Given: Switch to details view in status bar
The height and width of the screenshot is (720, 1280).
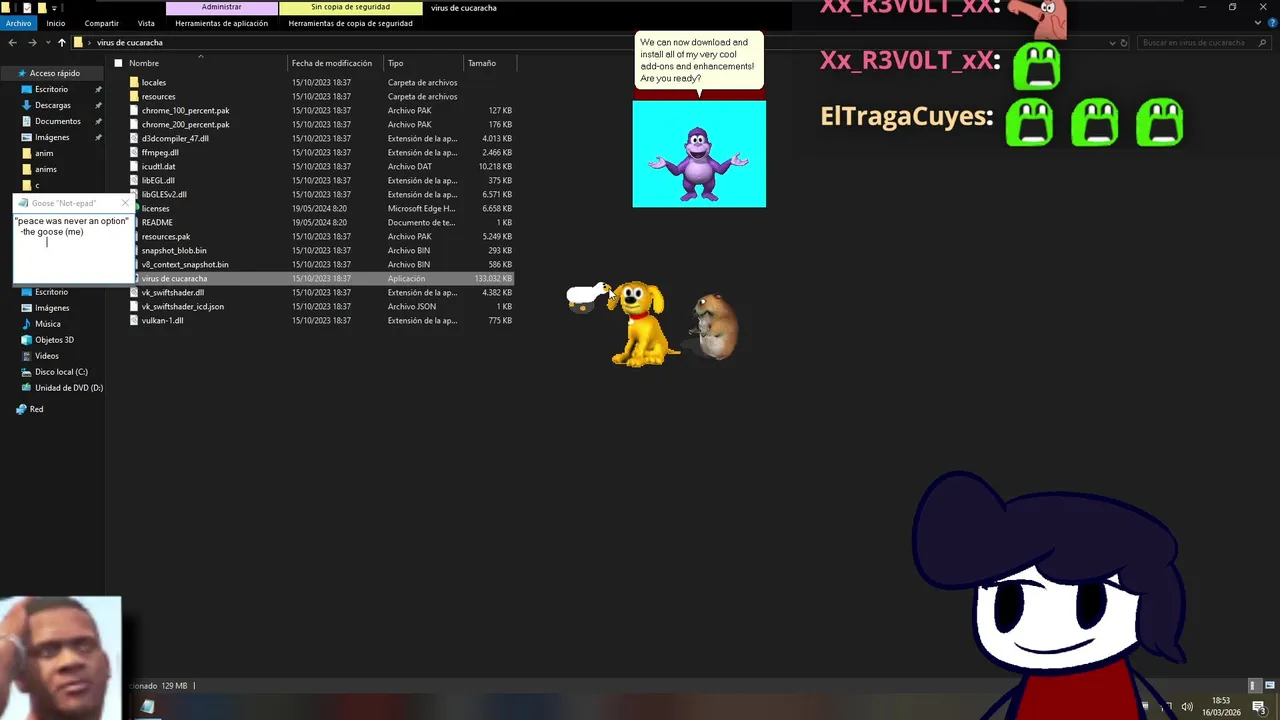Looking at the screenshot, I should (x=1253, y=686).
